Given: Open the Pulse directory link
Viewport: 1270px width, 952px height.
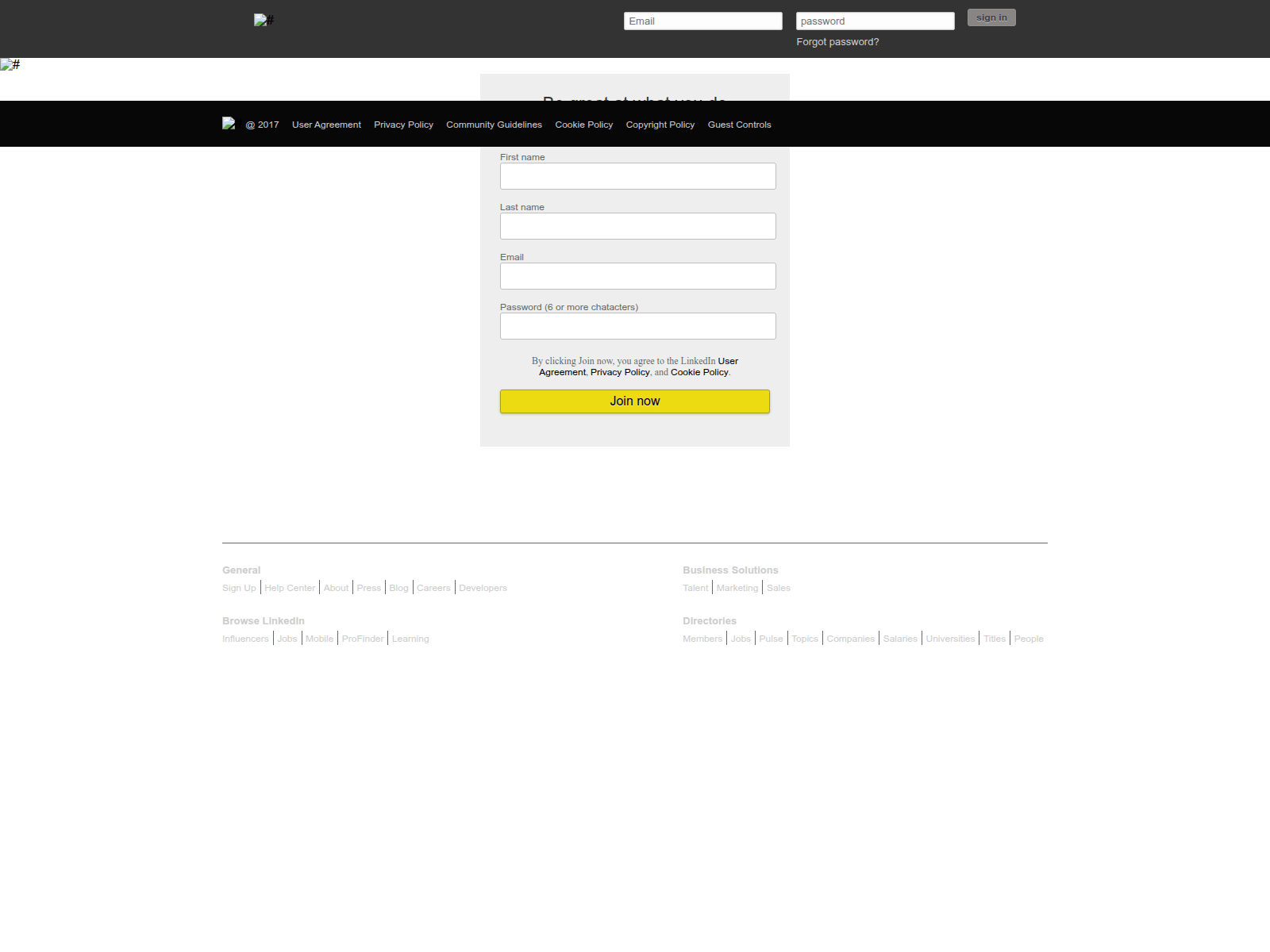Looking at the screenshot, I should 771,639.
